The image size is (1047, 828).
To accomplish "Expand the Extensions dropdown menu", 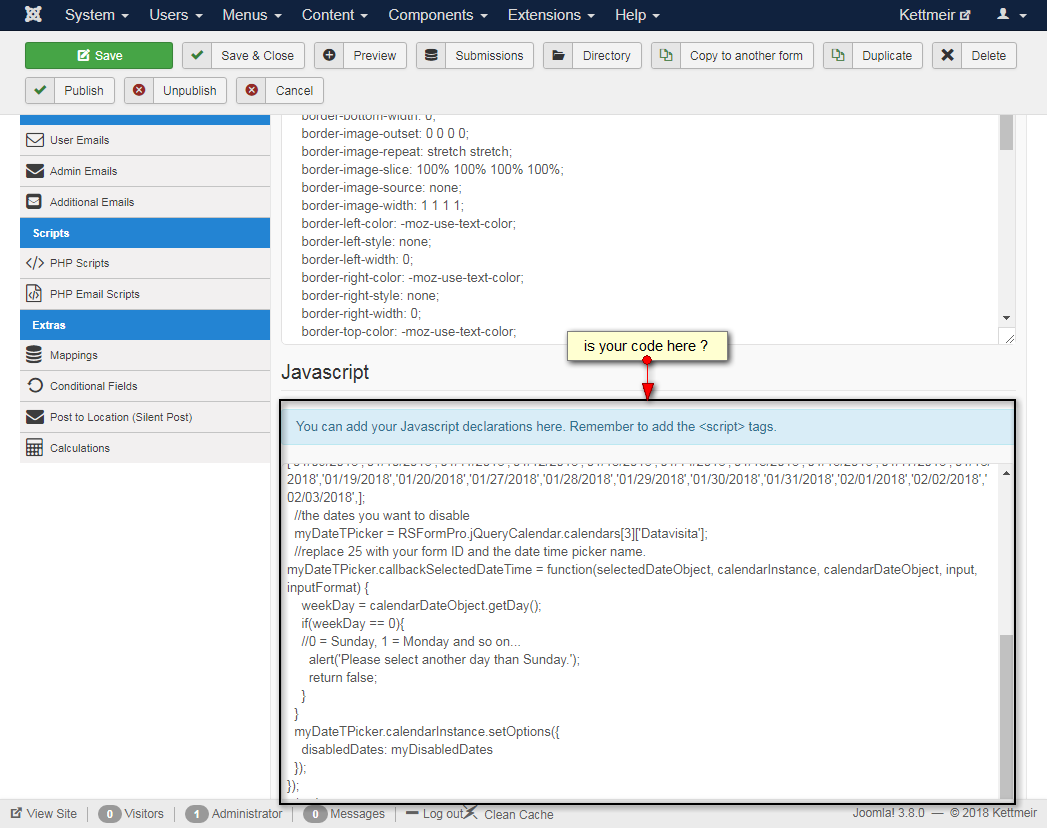I will 551,15.
